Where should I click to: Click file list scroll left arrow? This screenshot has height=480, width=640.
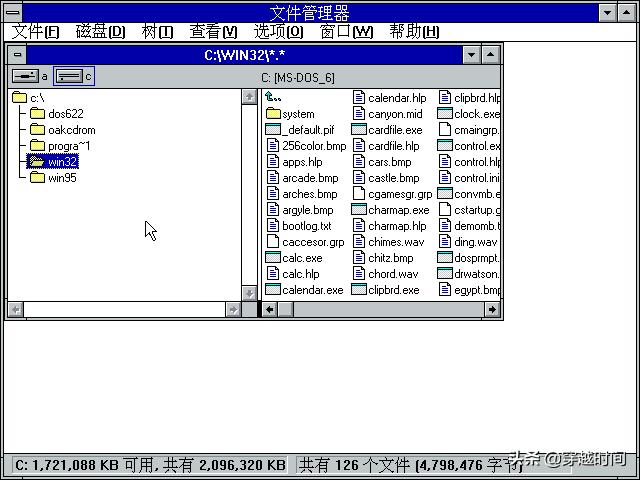click(269, 309)
